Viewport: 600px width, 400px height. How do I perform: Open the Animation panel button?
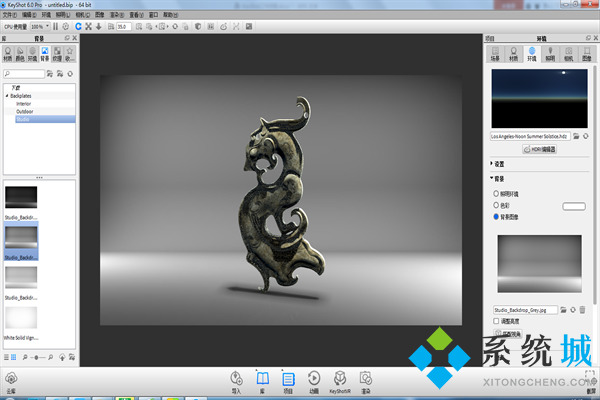314,380
